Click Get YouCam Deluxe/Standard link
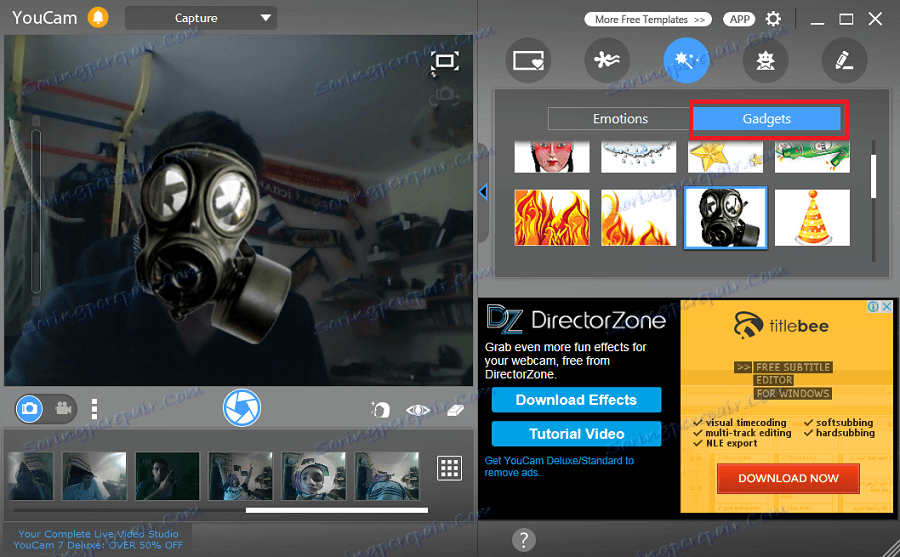900x557 pixels. (559, 466)
